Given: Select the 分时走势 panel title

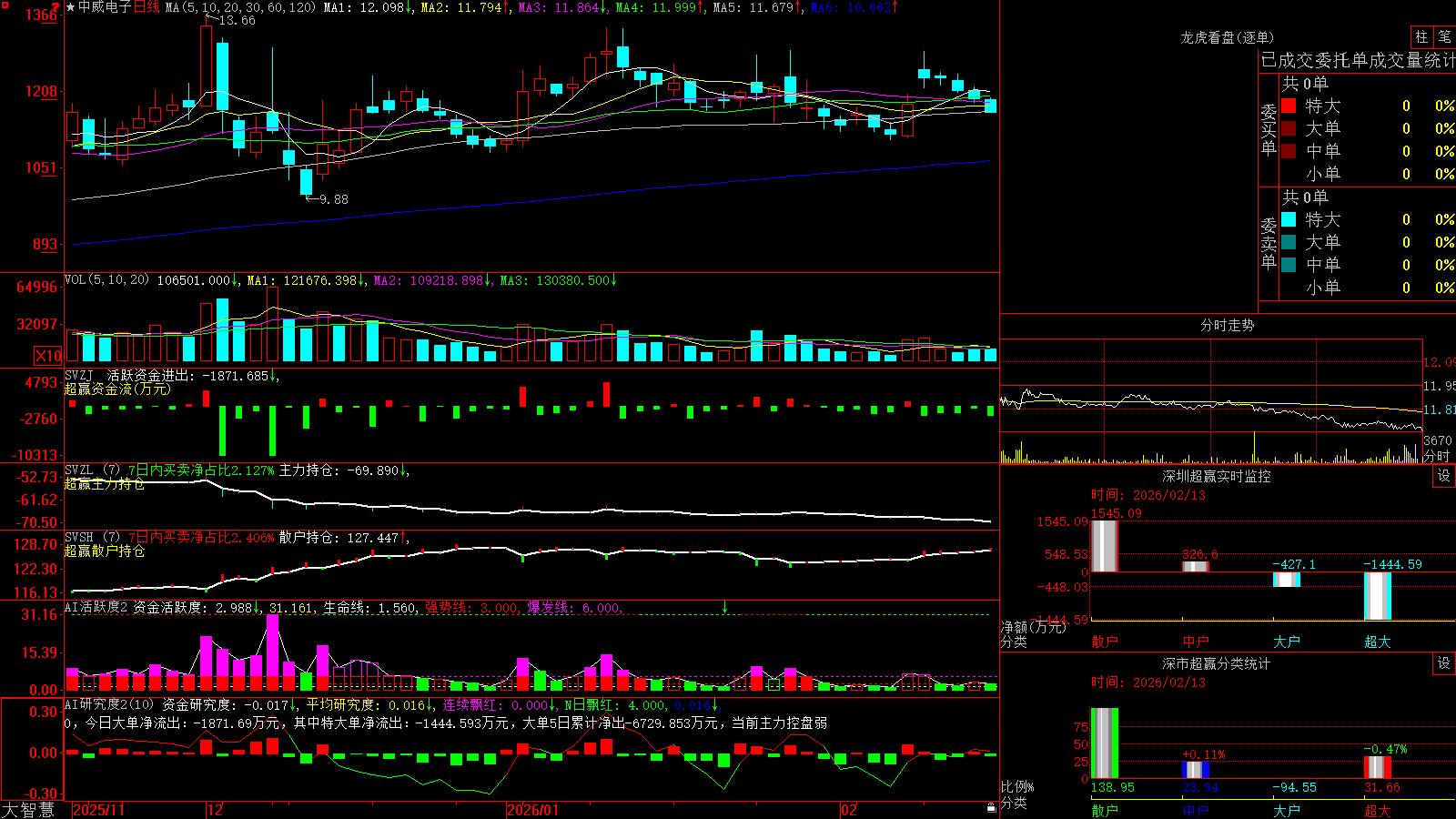Looking at the screenshot, I should click(x=1227, y=325).
